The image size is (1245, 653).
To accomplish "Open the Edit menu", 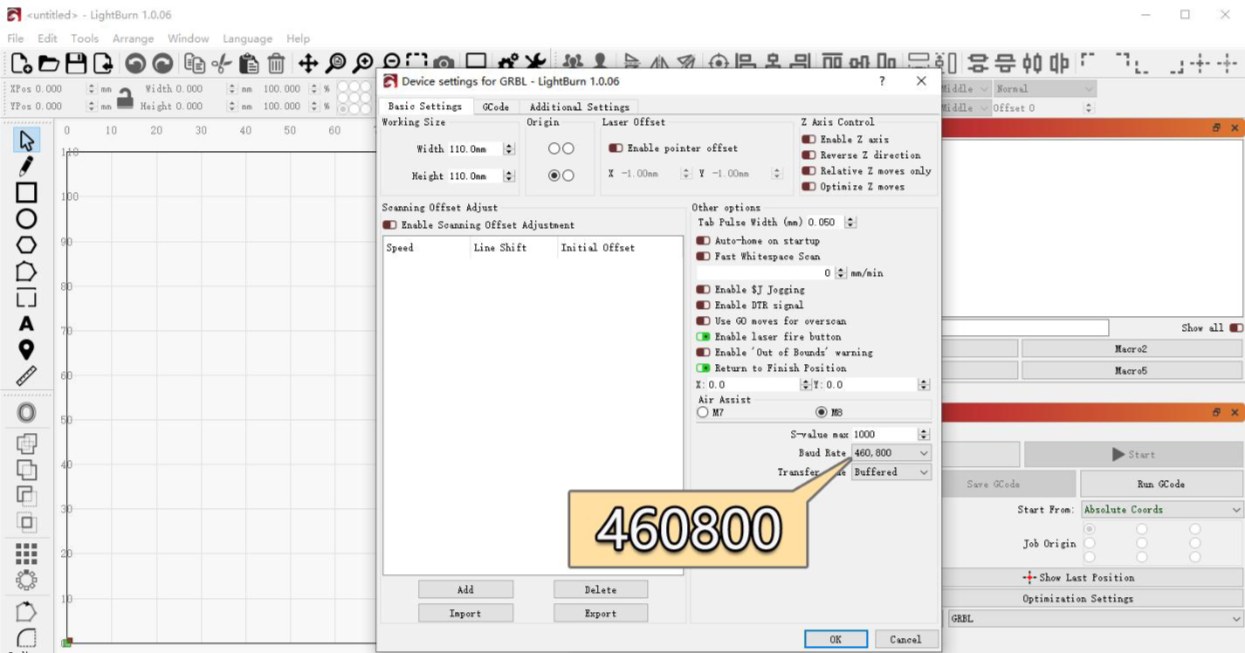I will pyautogui.click(x=47, y=38).
